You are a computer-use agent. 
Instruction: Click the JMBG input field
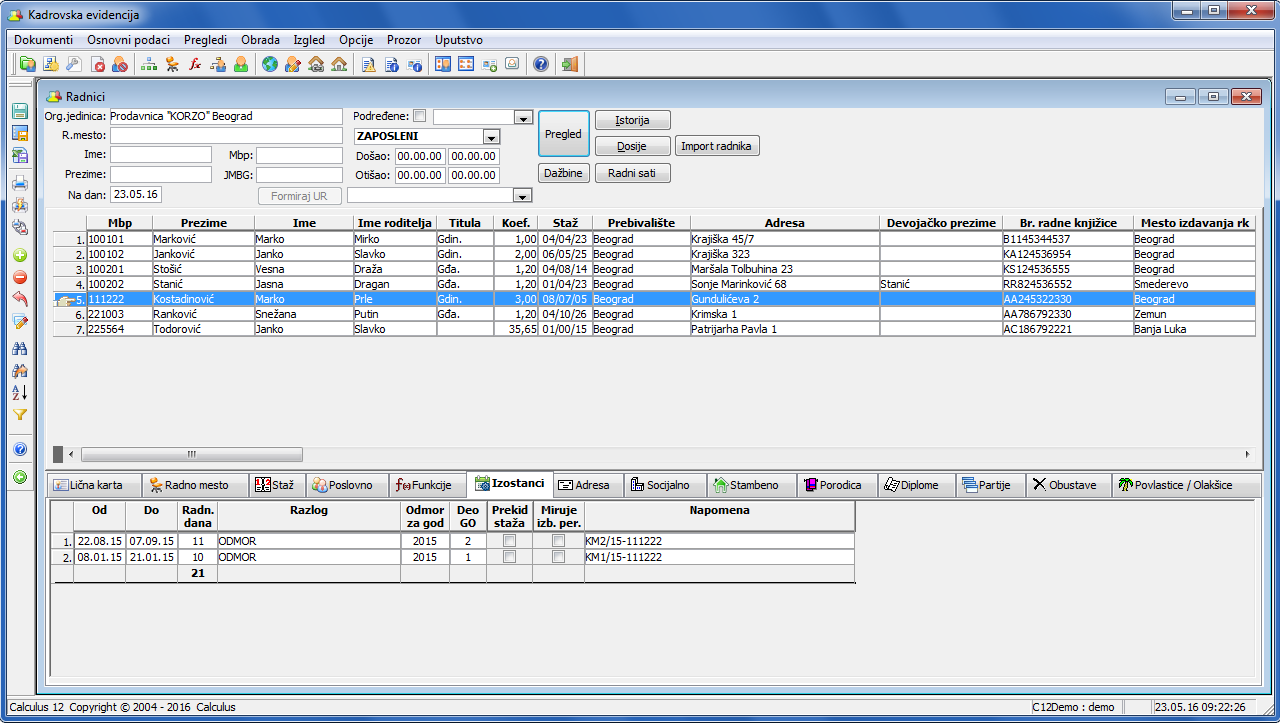pyautogui.click(x=299, y=175)
